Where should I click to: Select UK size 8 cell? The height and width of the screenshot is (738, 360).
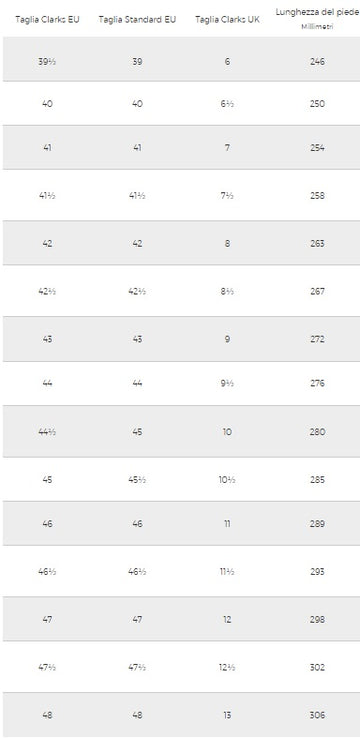[x=227, y=243]
